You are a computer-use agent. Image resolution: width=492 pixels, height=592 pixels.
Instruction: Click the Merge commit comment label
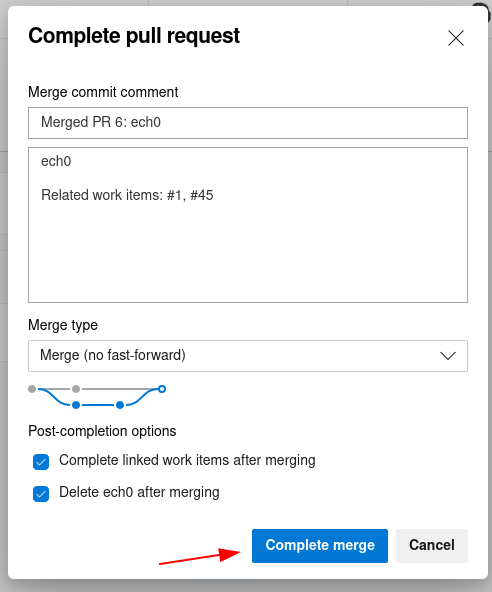tap(103, 92)
